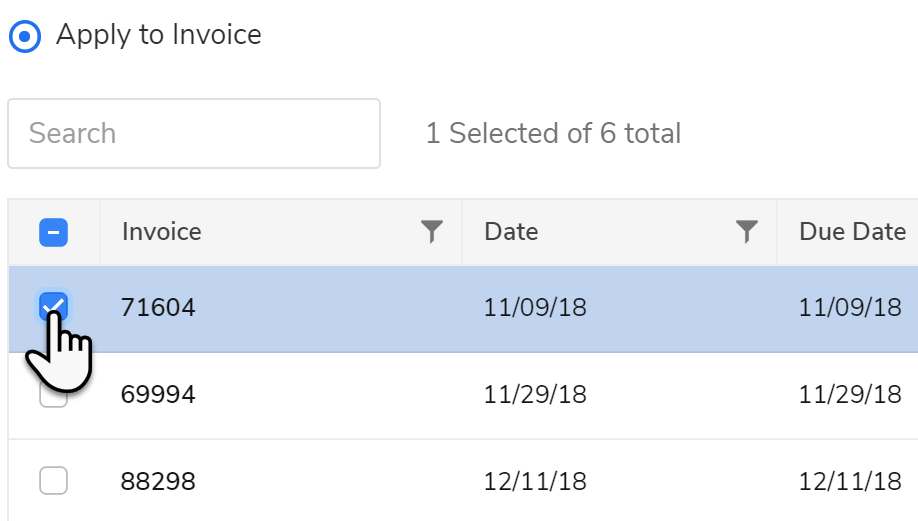
Task: Click into the Search field
Action: tap(194, 133)
